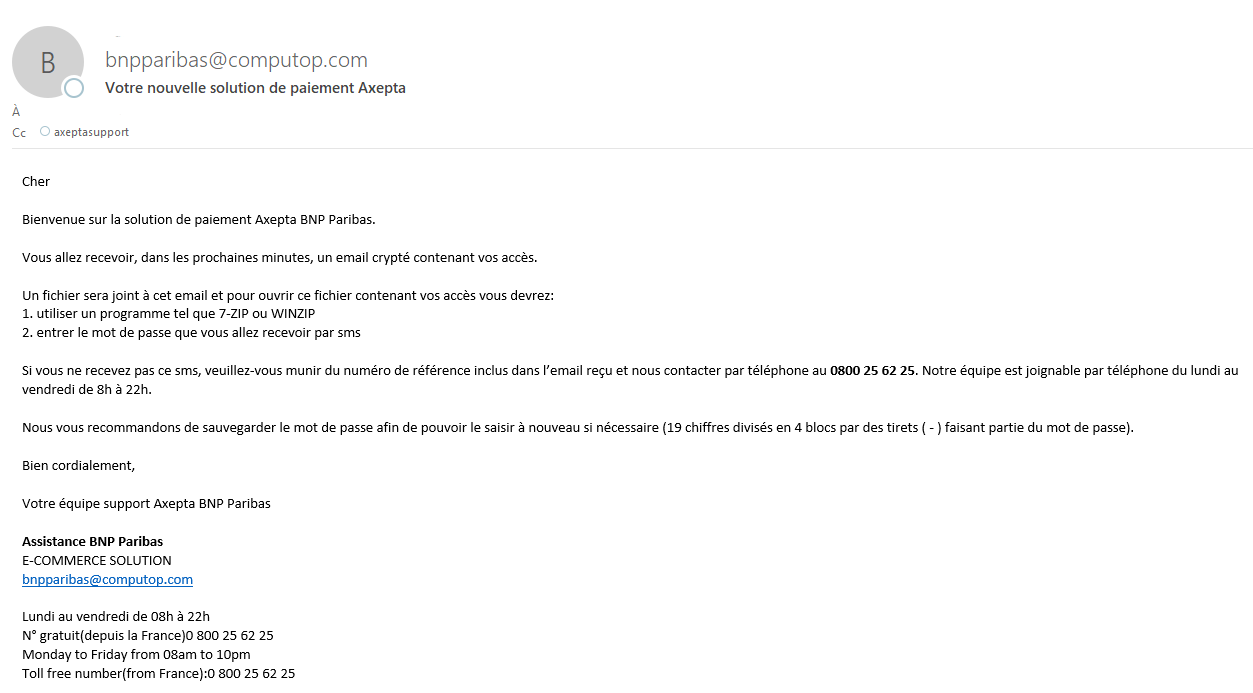Viewport: 1253px width, 693px height.
Task: Click the "À" recipient field label
Action: pos(16,112)
